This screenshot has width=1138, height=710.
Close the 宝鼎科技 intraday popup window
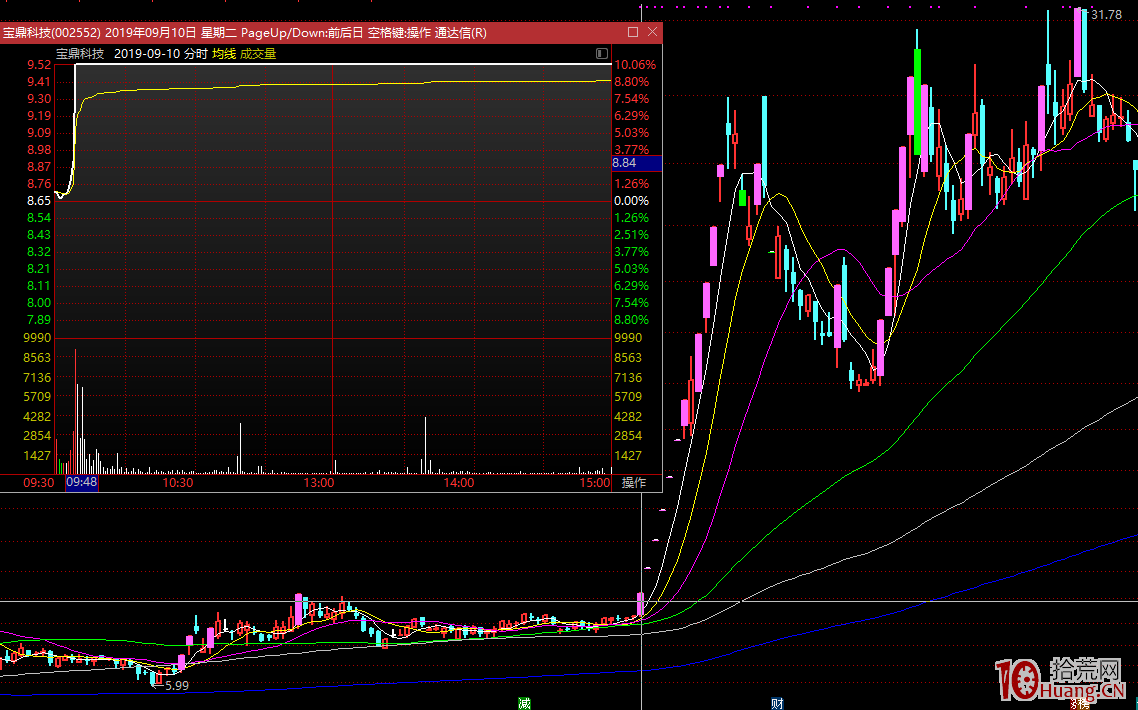pos(652,32)
